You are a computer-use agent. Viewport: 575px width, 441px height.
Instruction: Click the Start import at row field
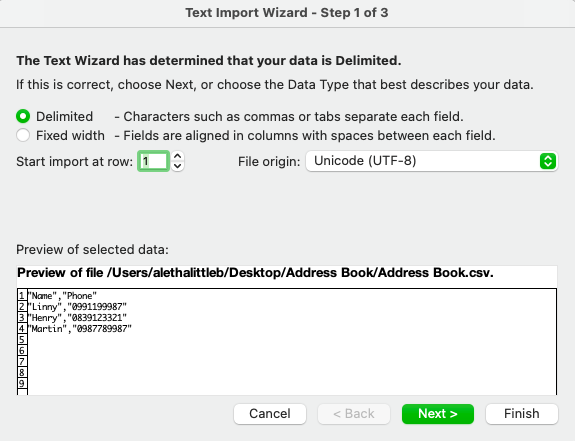point(153,161)
